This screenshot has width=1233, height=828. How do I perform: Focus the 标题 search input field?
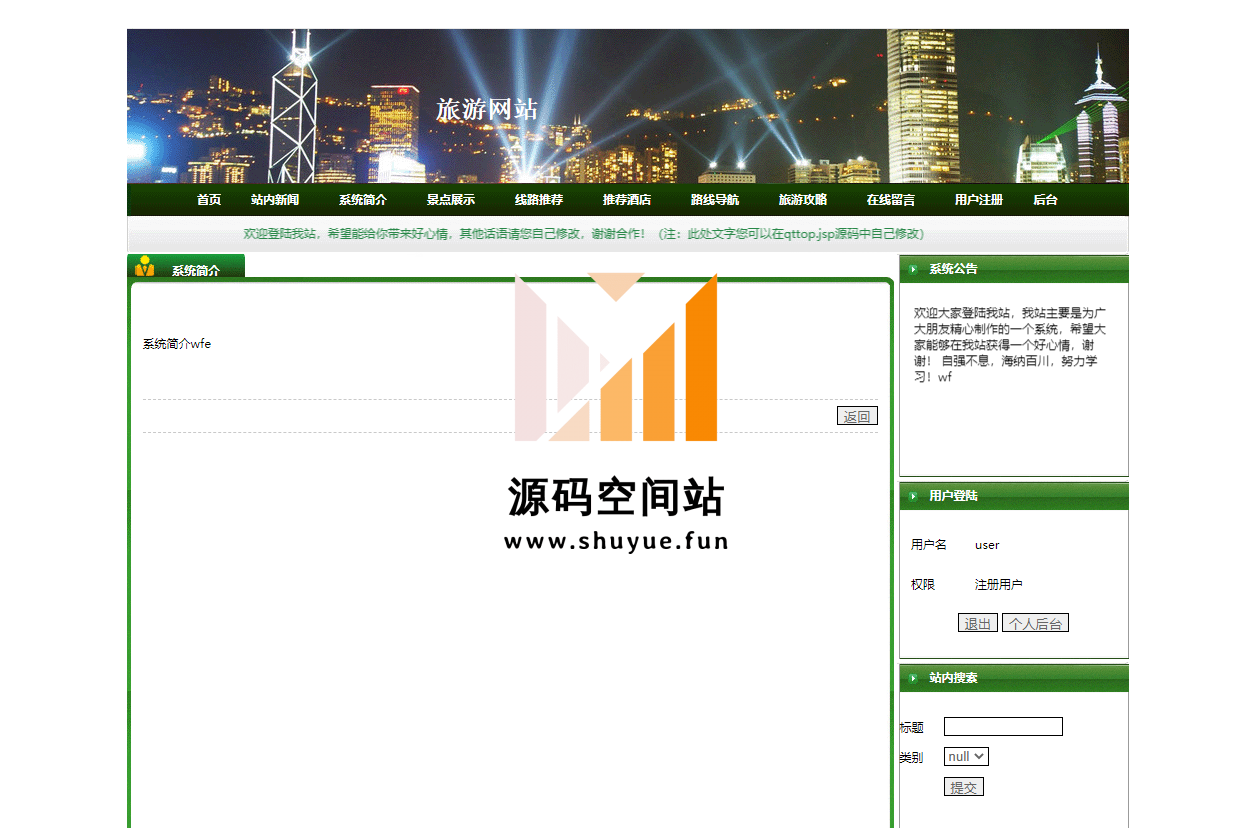pyautogui.click(x=1003, y=727)
